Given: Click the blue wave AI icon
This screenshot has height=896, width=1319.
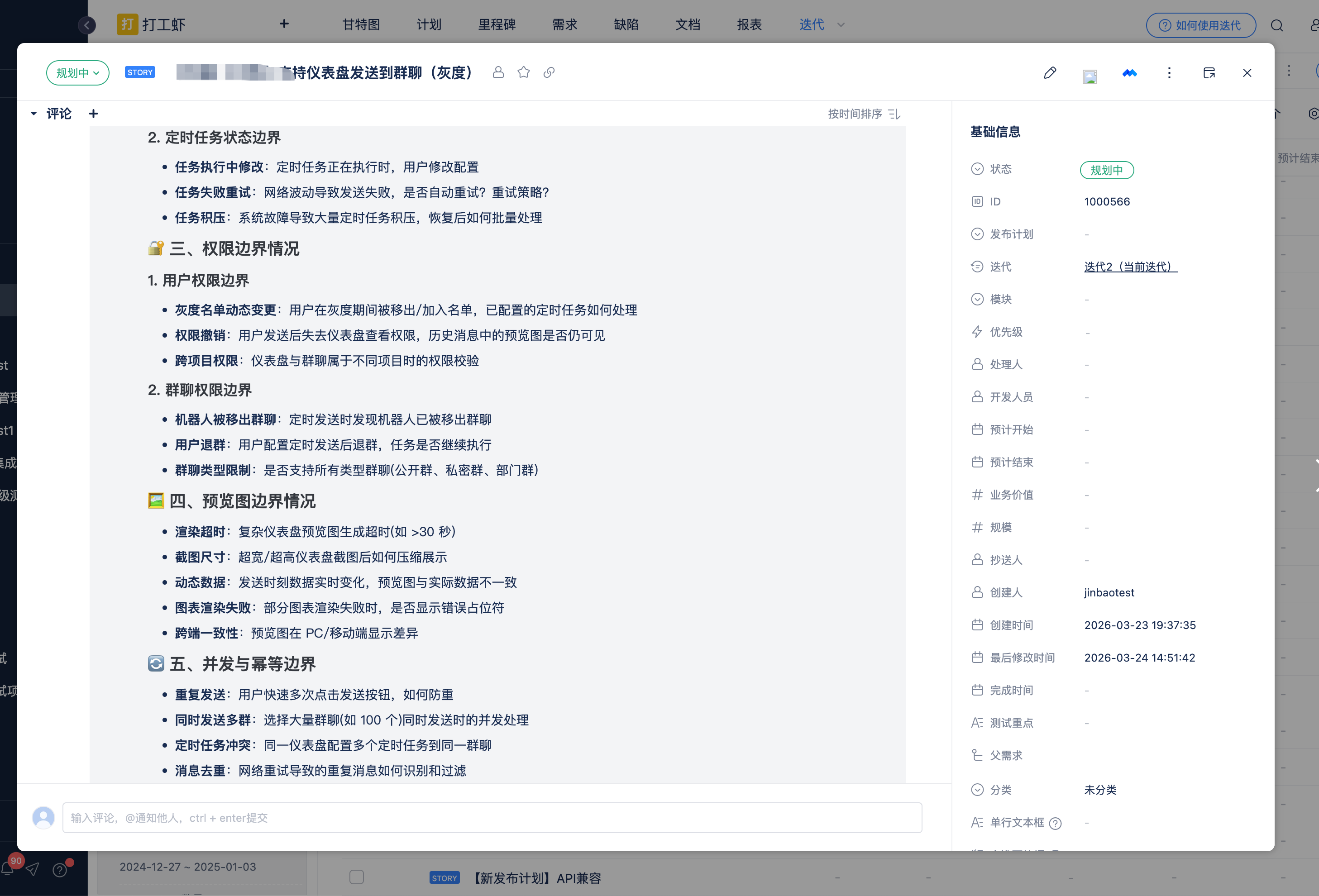Looking at the screenshot, I should (1129, 73).
